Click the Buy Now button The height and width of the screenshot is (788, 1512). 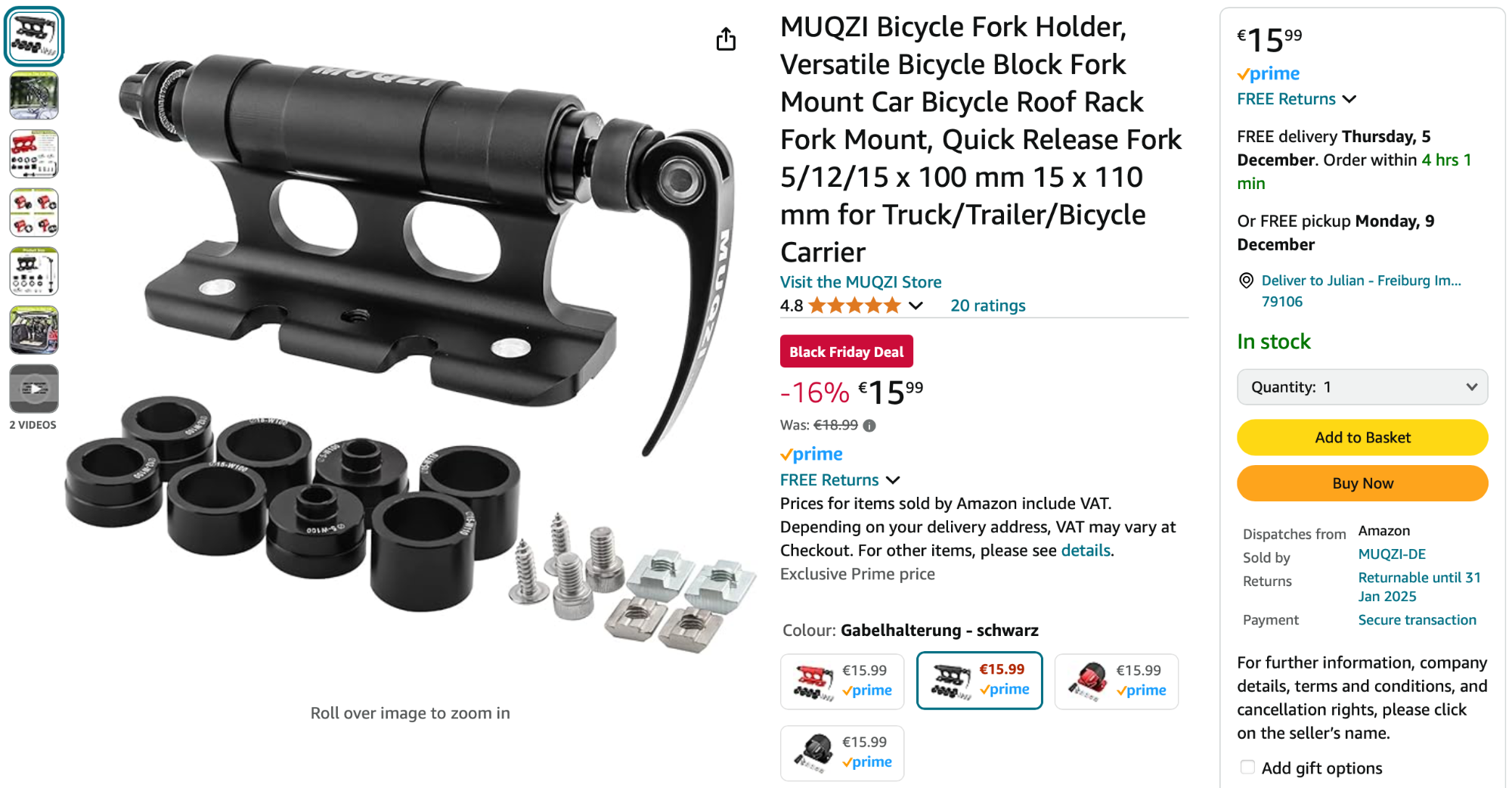click(1362, 483)
